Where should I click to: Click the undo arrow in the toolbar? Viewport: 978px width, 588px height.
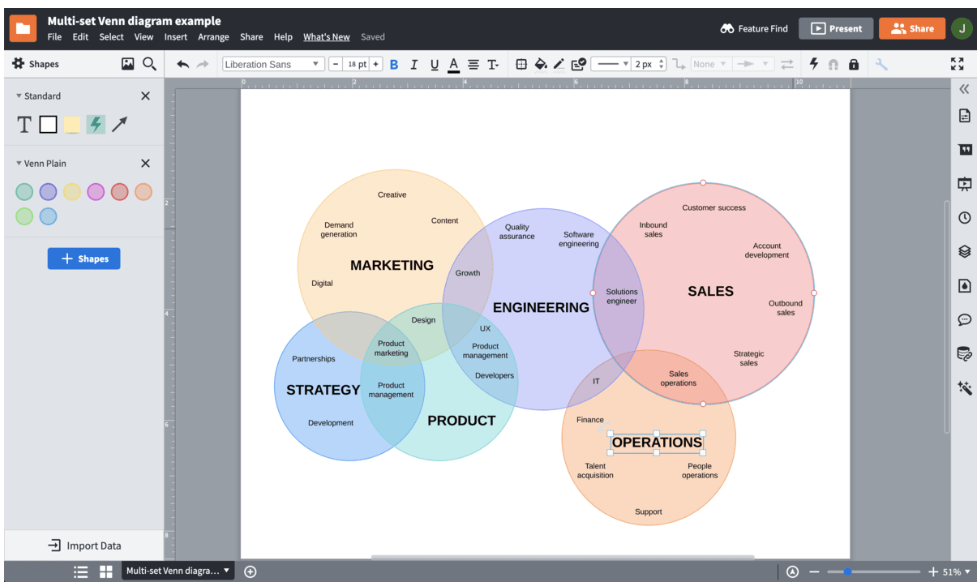click(x=182, y=64)
